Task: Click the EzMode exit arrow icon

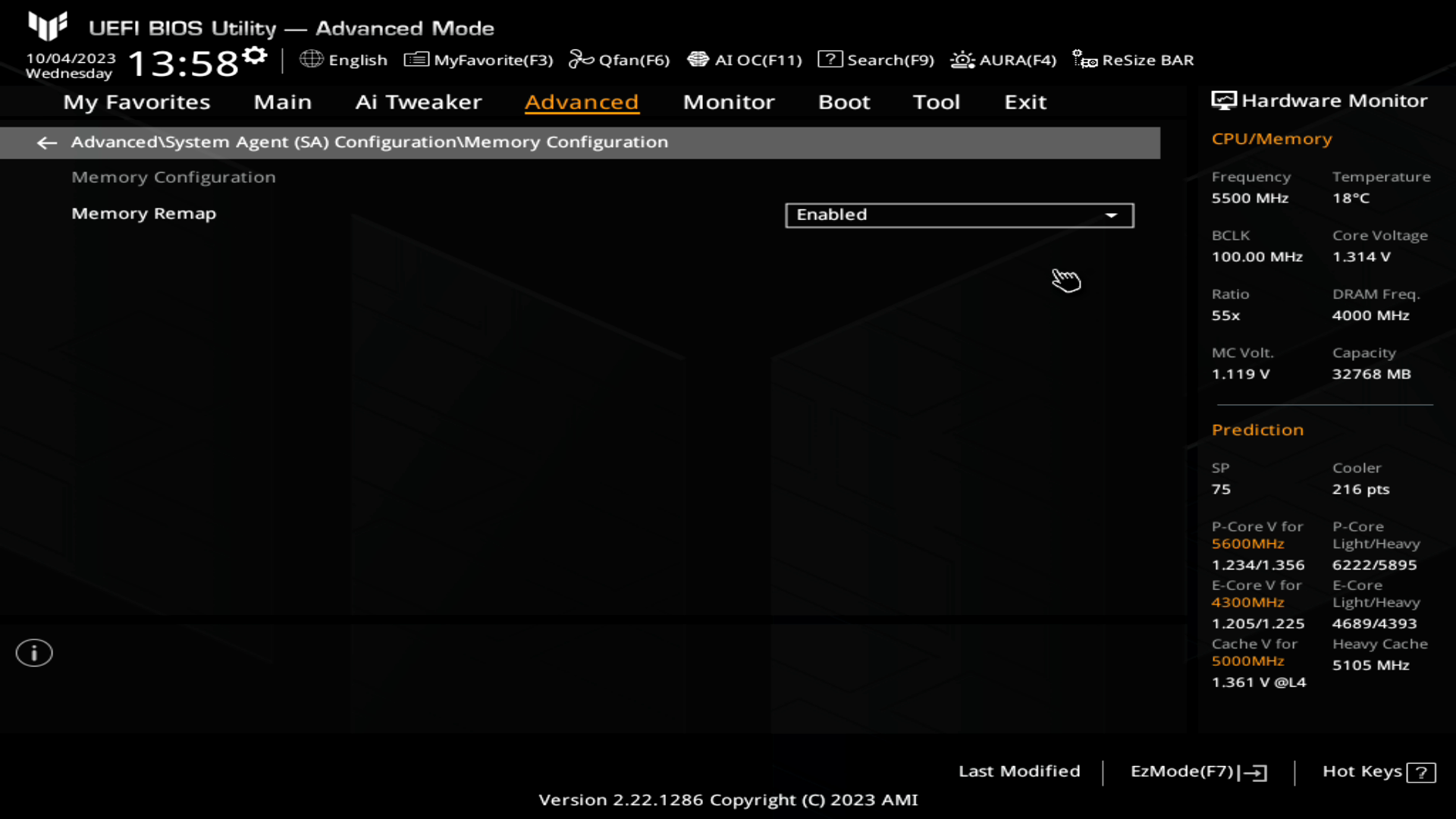Action: pos(1253,772)
